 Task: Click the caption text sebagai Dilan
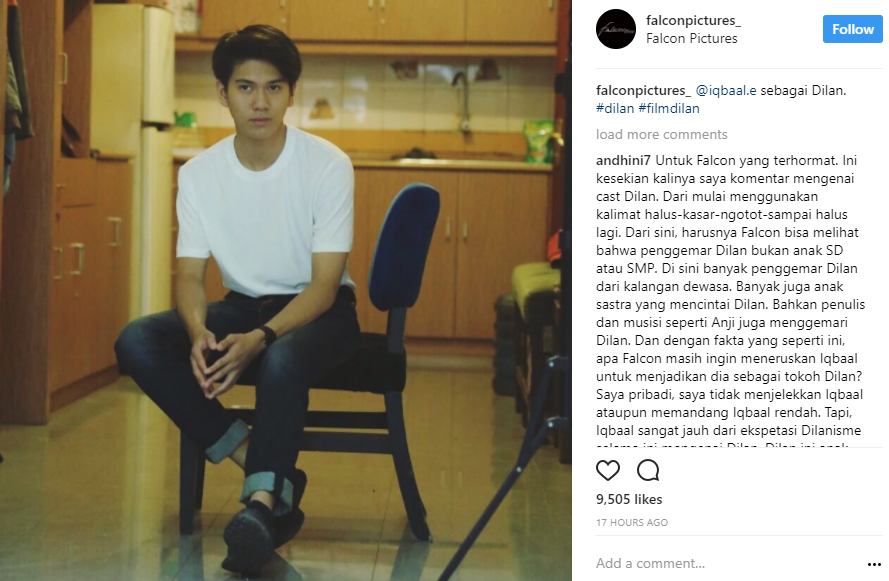click(803, 90)
